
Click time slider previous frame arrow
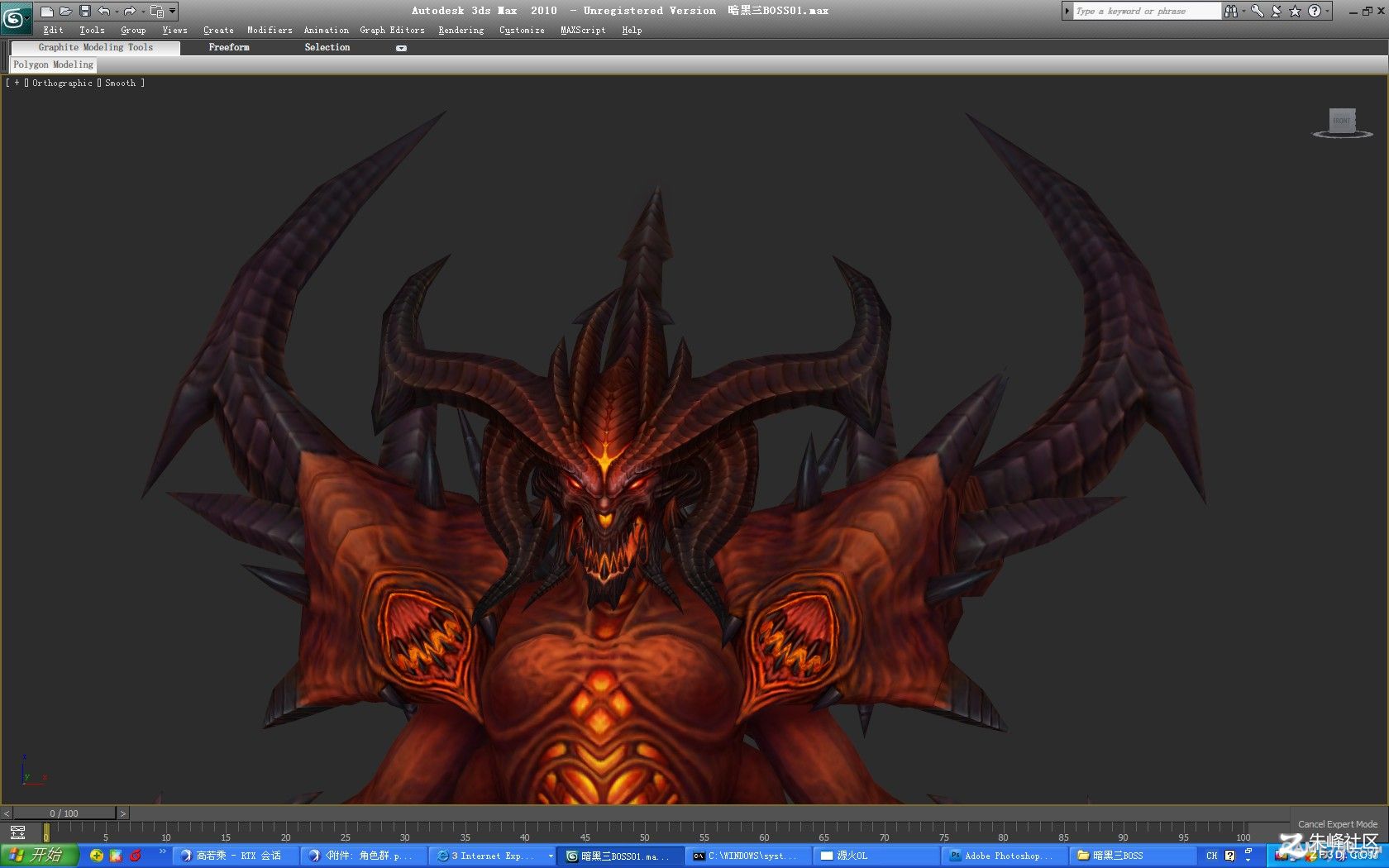coord(7,813)
